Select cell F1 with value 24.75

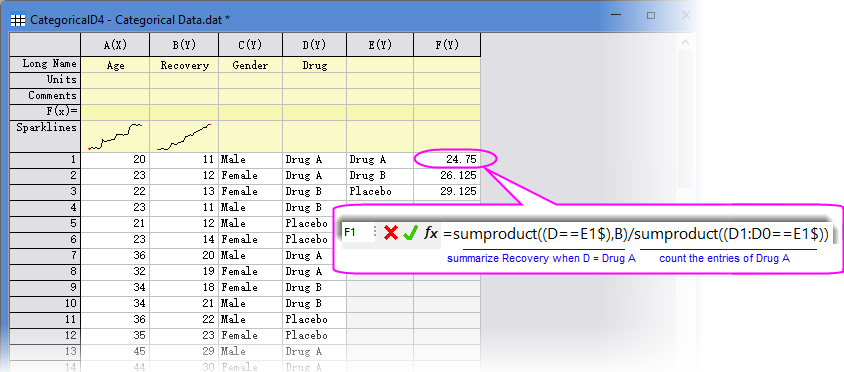[x=447, y=160]
